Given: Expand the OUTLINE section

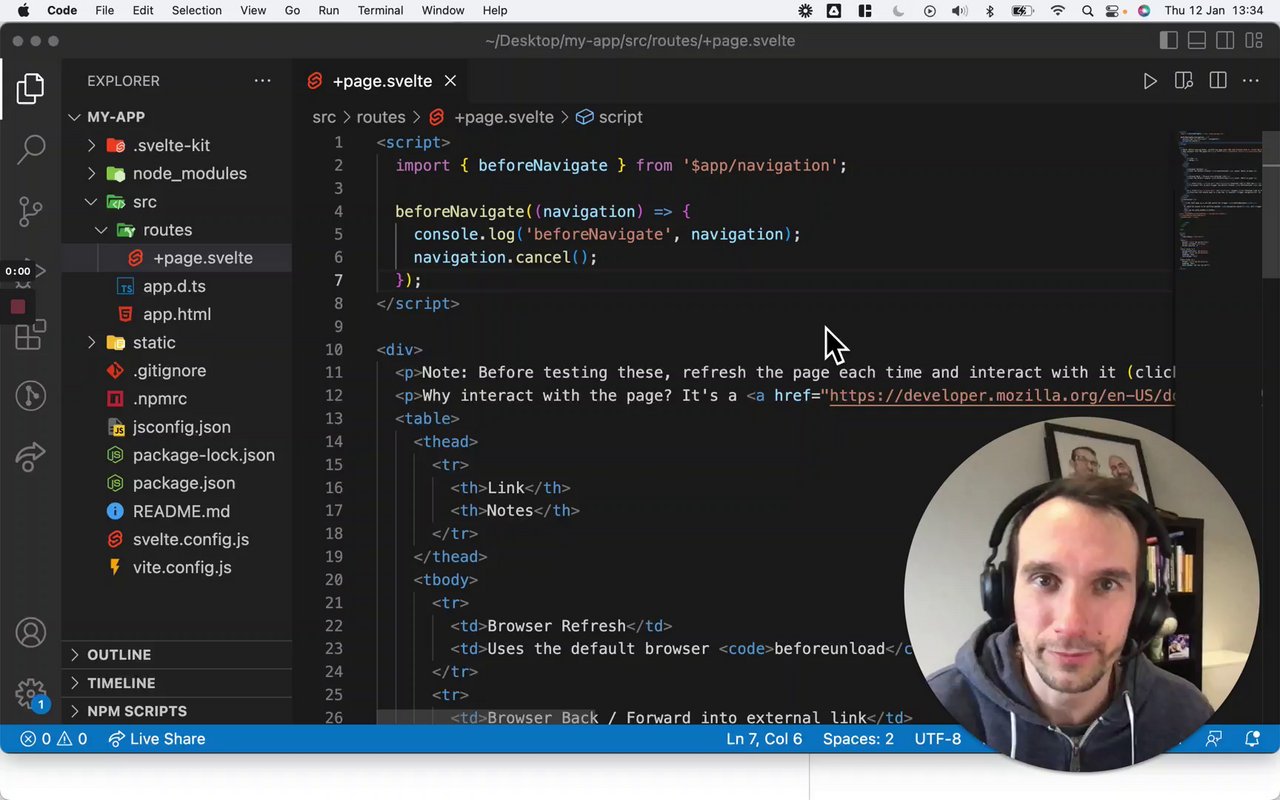Looking at the screenshot, I should (x=177, y=655).
